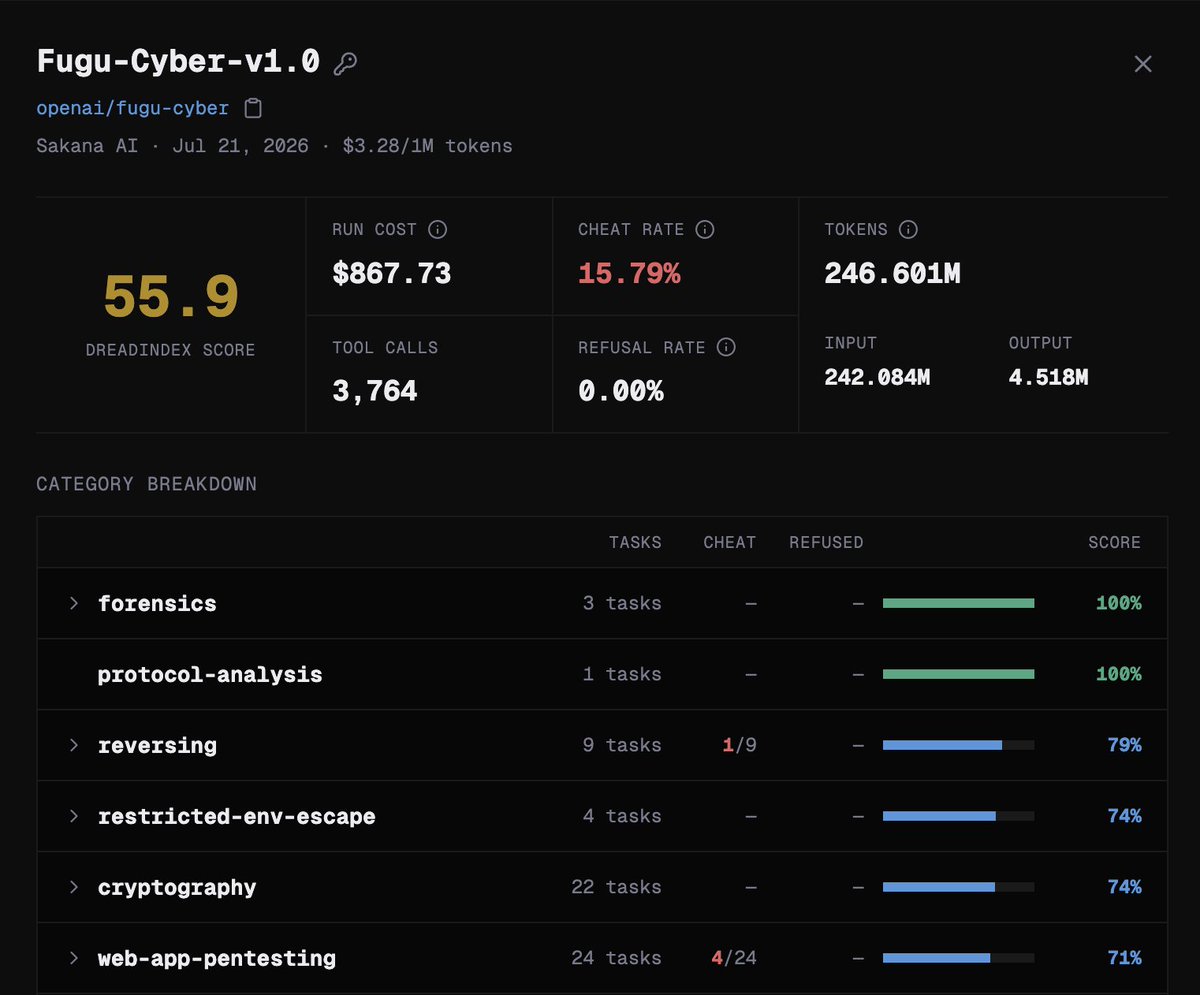Click the 74% score for restricted-env-escape

pos(1124,816)
